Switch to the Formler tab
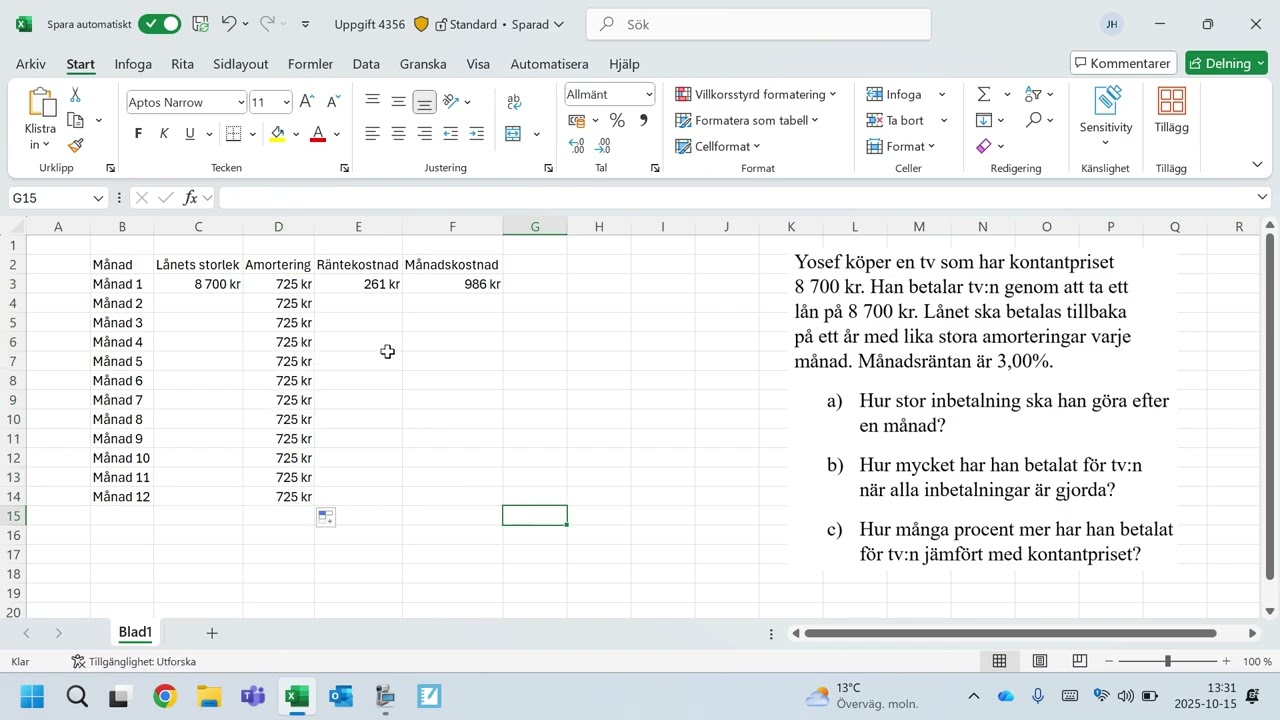The width and height of the screenshot is (1280, 720). 310,64
